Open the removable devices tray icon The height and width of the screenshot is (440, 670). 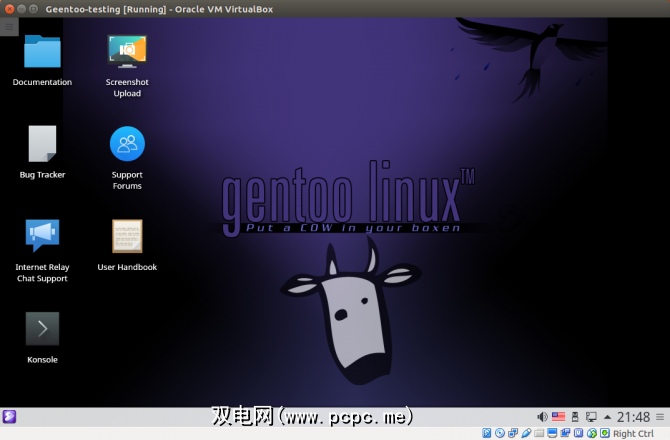[575, 417]
